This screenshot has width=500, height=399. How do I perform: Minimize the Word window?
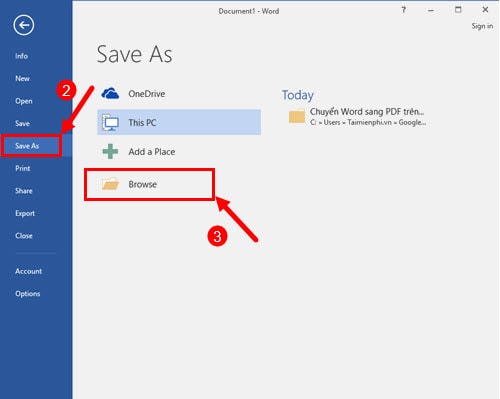(431, 10)
